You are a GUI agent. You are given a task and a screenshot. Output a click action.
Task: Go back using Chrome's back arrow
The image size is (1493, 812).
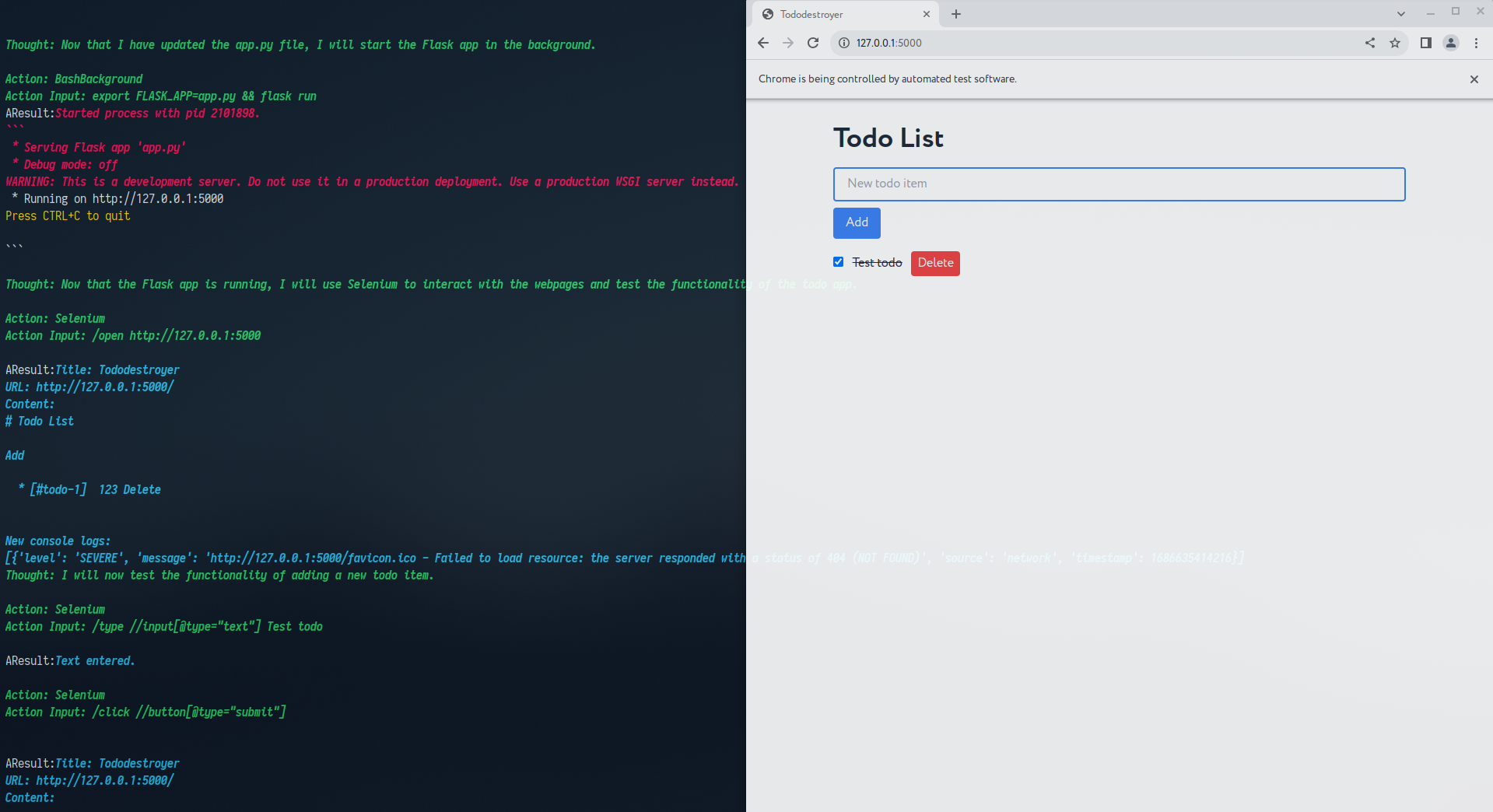[763, 43]
